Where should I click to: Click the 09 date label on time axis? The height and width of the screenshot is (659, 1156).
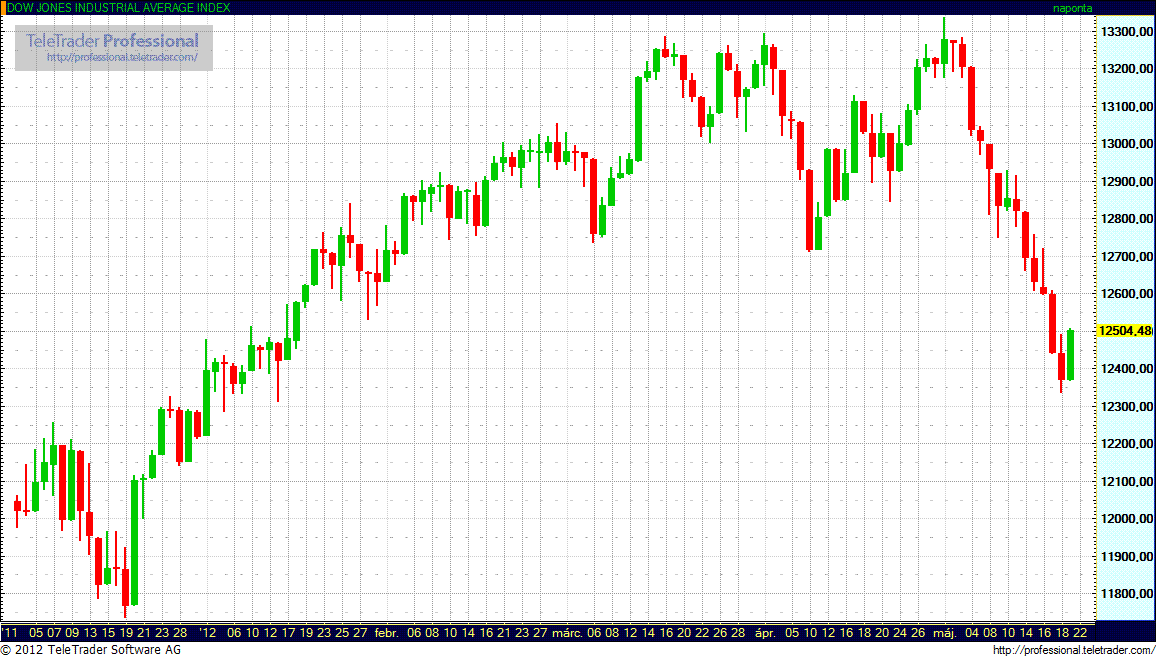pos(72,633)
